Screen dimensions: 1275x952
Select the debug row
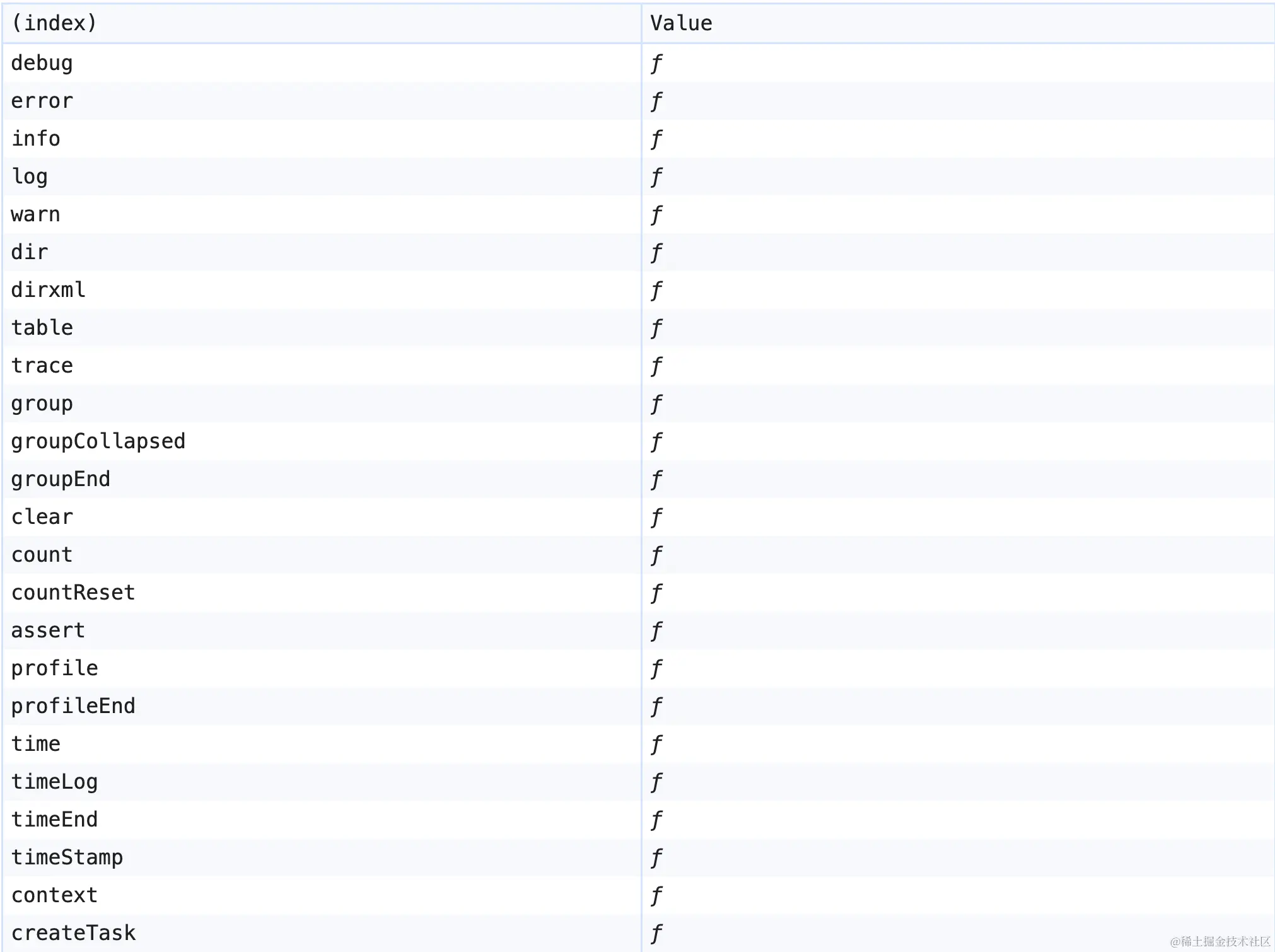coord(42,63)
